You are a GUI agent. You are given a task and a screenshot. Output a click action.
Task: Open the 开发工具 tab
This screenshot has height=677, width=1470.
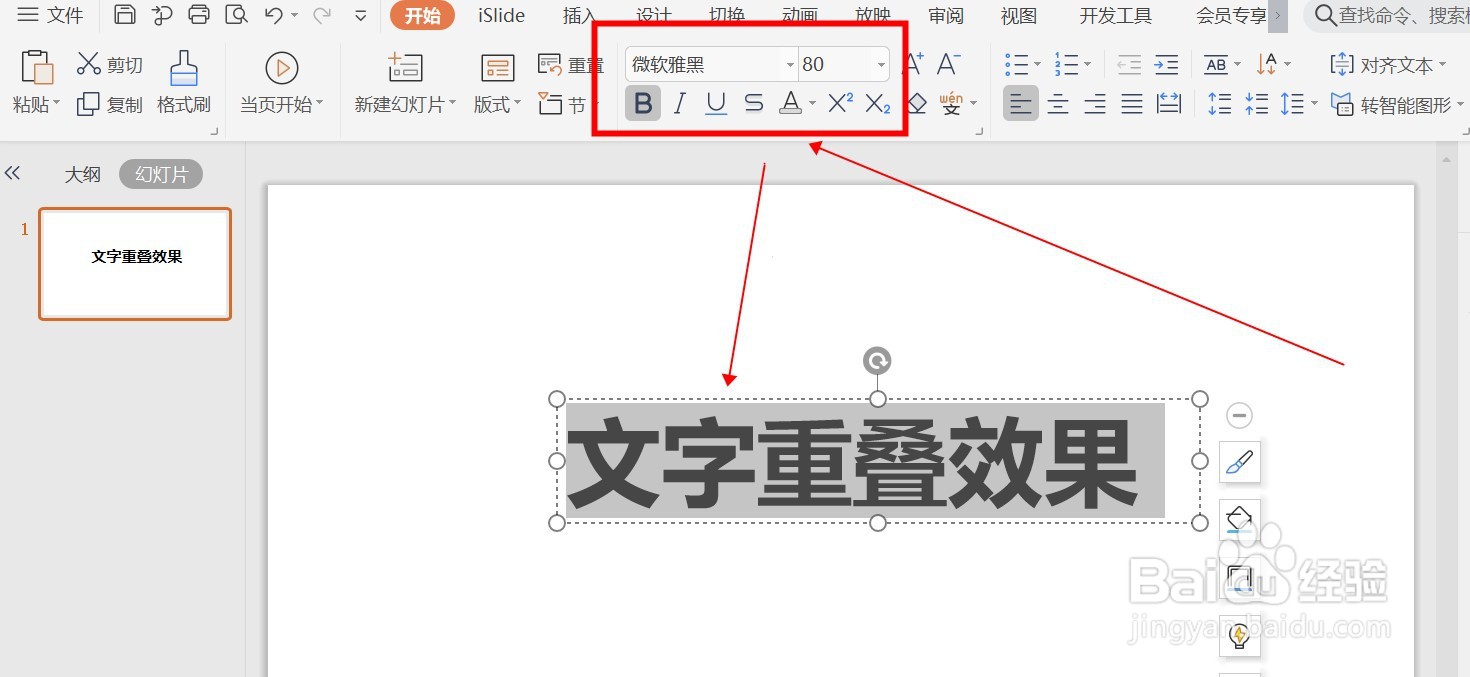coord(1115,15)
